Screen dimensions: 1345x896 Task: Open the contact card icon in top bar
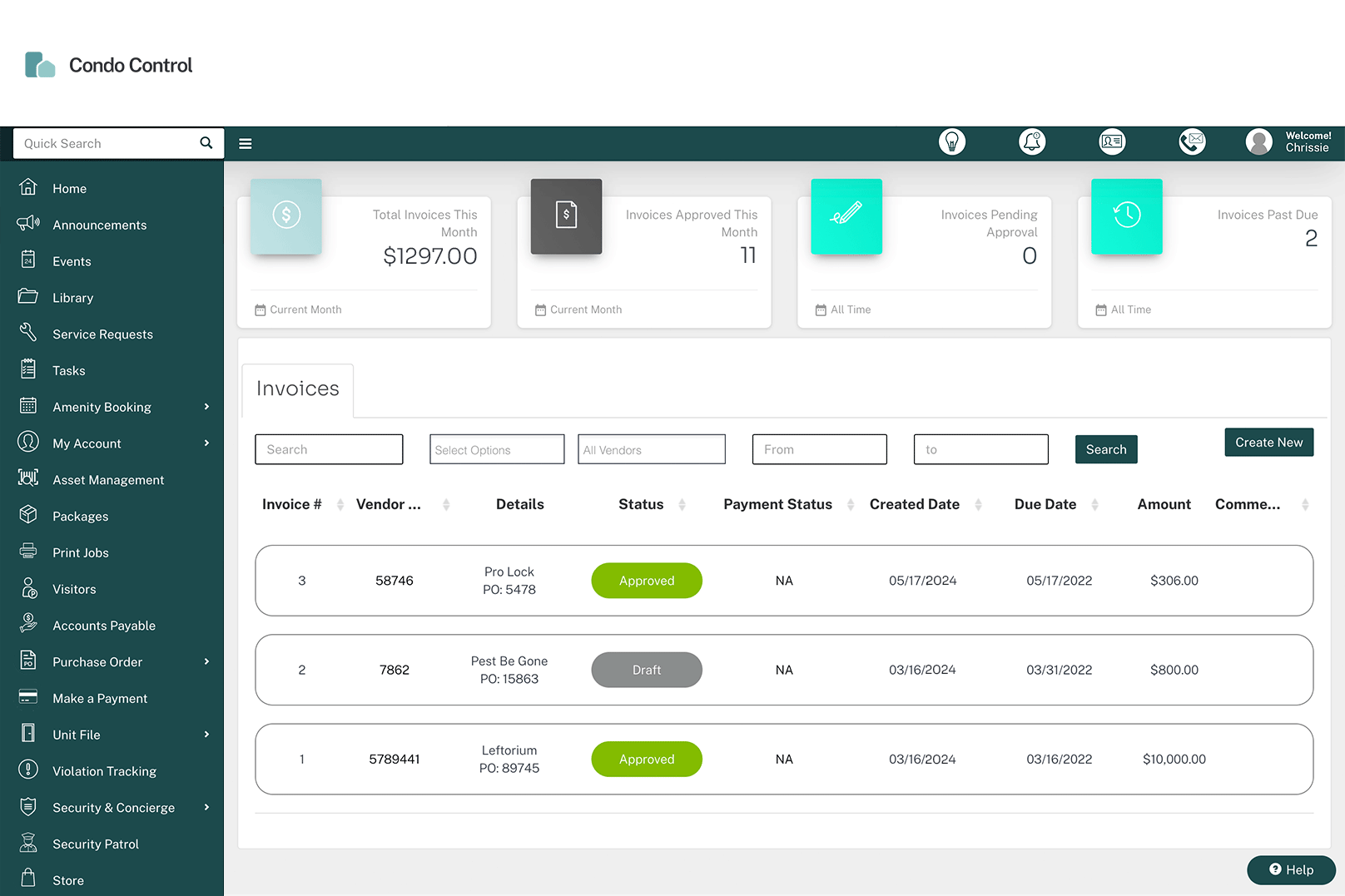(1112, 141)
